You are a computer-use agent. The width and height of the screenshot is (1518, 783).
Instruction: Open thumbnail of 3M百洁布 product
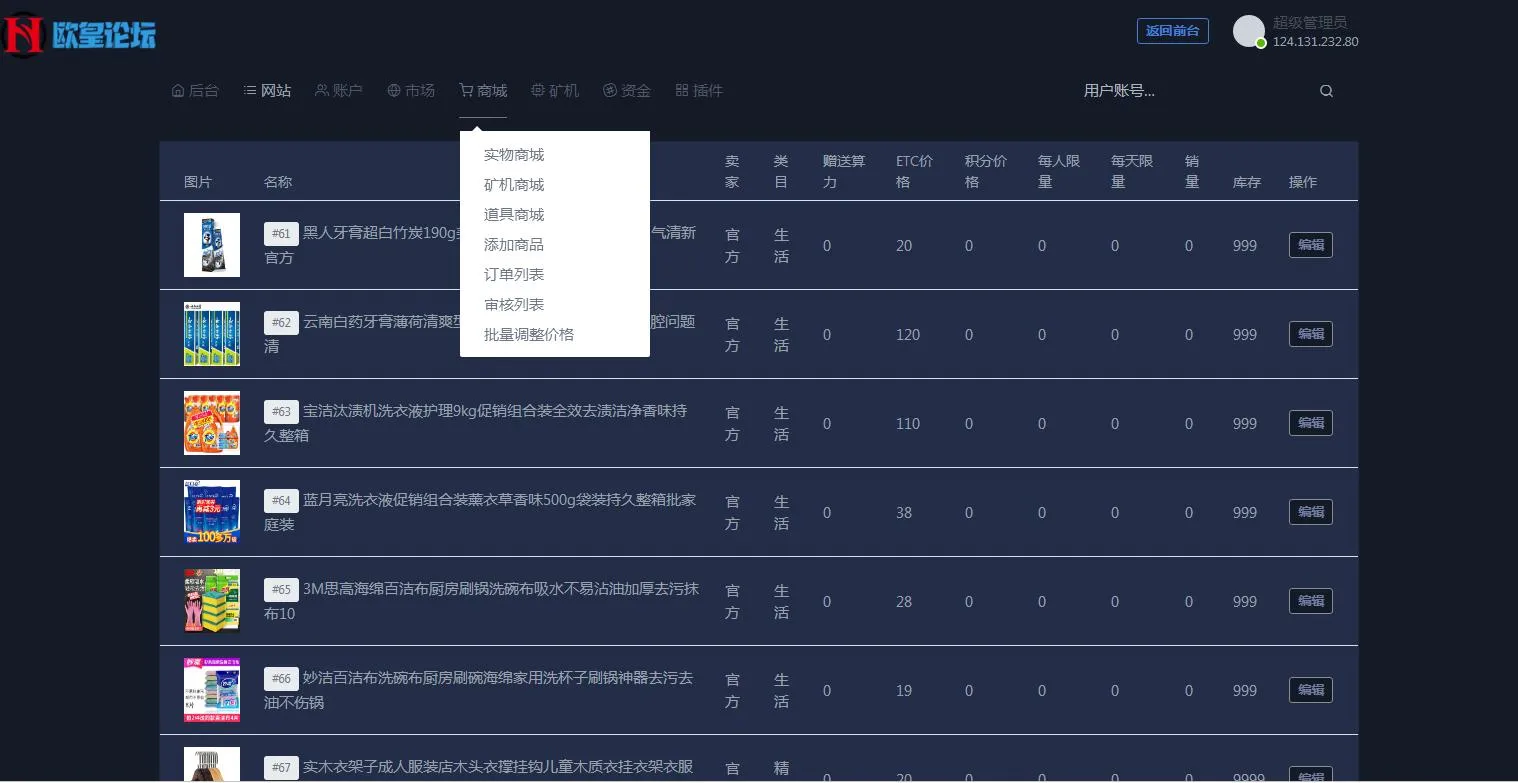pyautogui.click(x=212, y=601)
